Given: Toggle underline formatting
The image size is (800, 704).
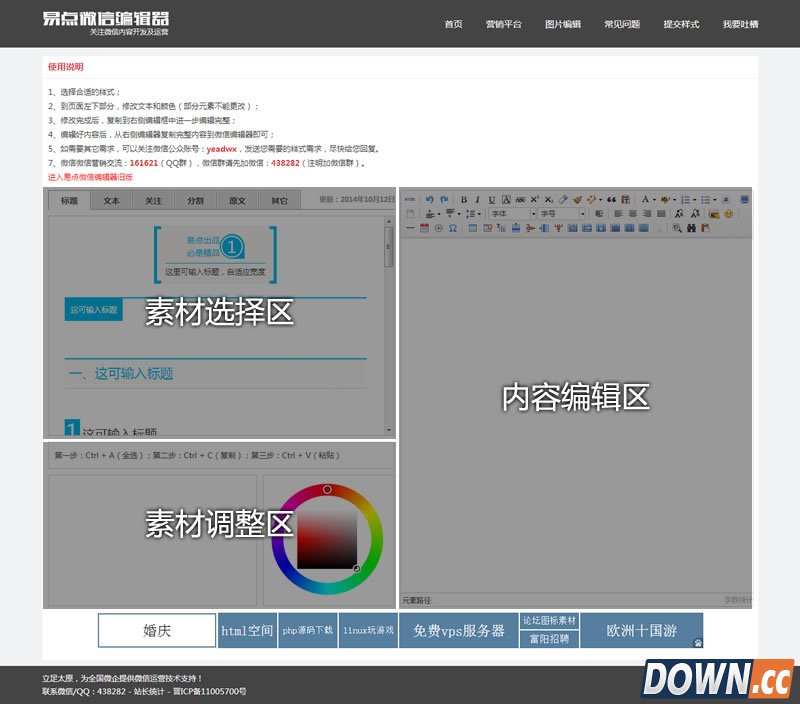Looking at the screenshot, I should (491, 199).
